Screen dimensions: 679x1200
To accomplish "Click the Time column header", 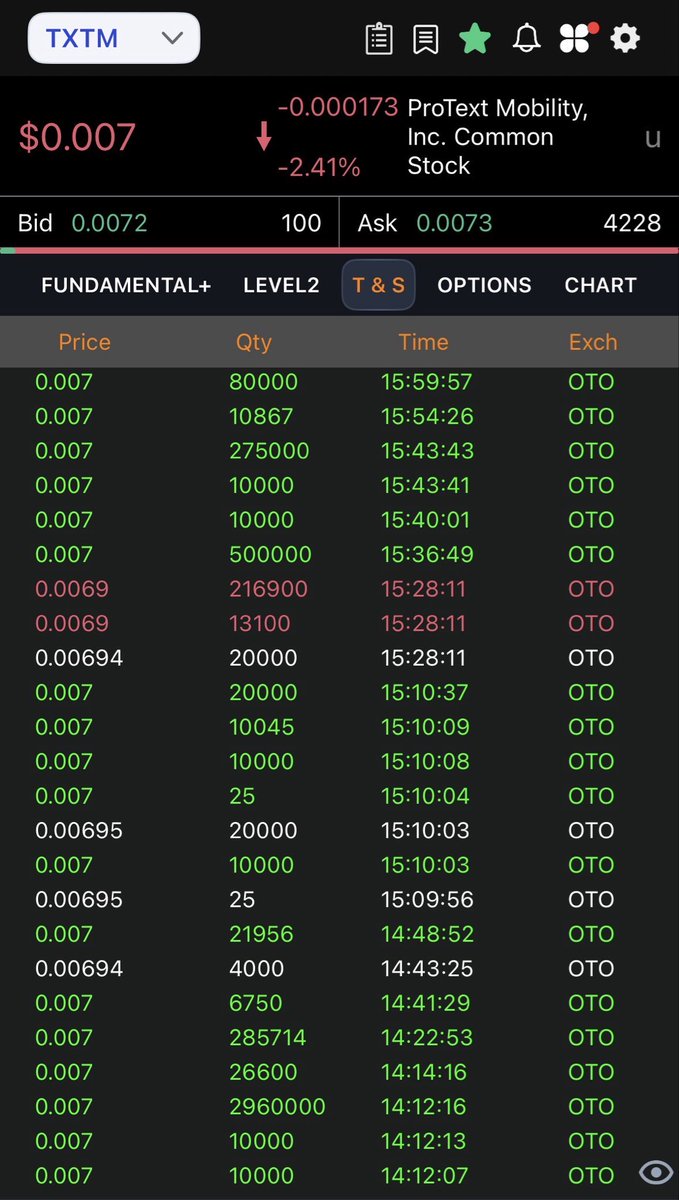I will (x=423, y=342).
